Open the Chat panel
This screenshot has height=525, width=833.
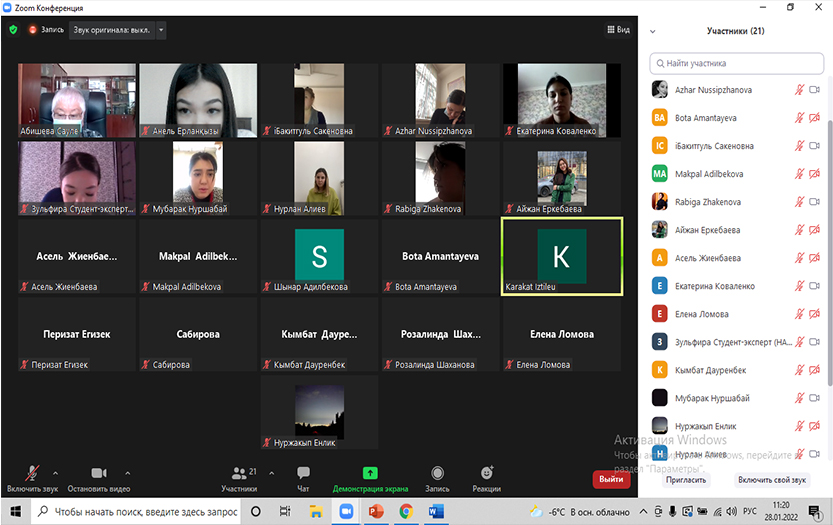(303, 476)
